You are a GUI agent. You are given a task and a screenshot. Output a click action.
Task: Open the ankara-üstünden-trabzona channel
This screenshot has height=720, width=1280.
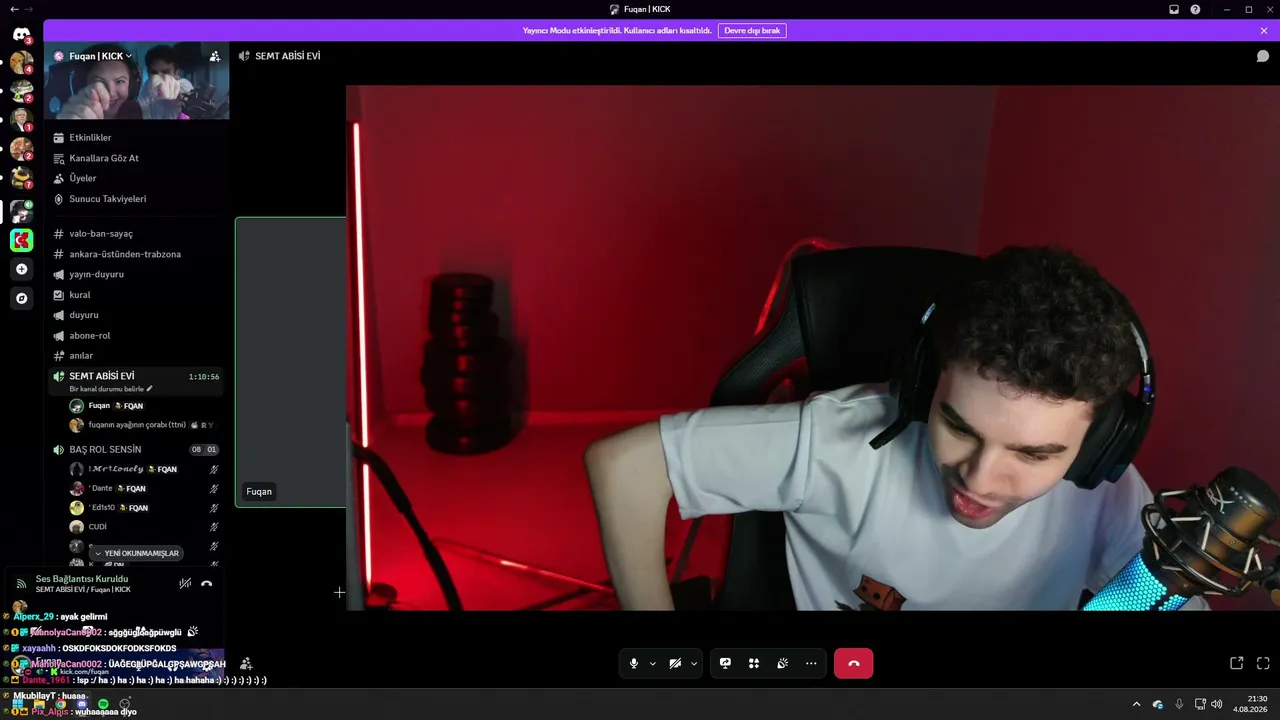click(136, 254)
